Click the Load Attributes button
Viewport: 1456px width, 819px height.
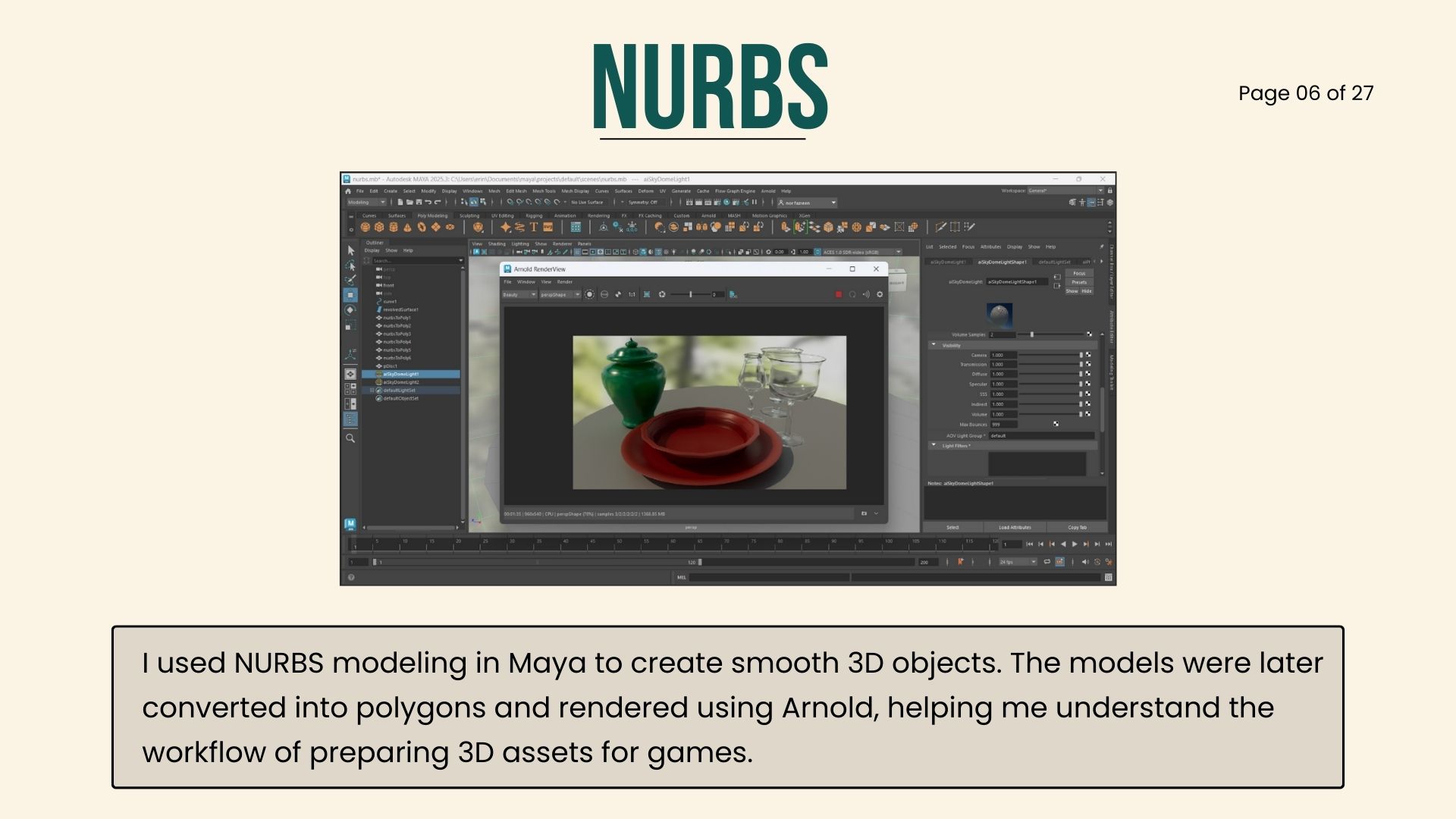coord(1015,527)
